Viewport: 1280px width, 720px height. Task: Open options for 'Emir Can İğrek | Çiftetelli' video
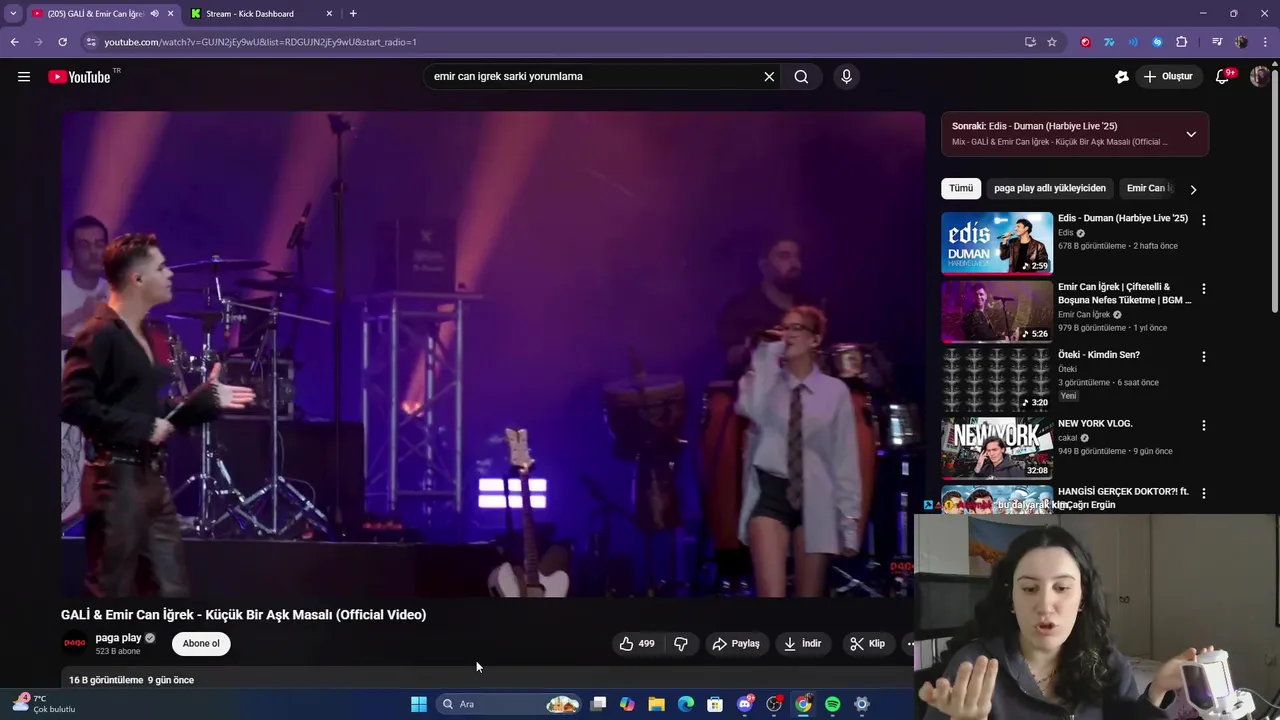pyautogui.click(x=1203, y=288)
